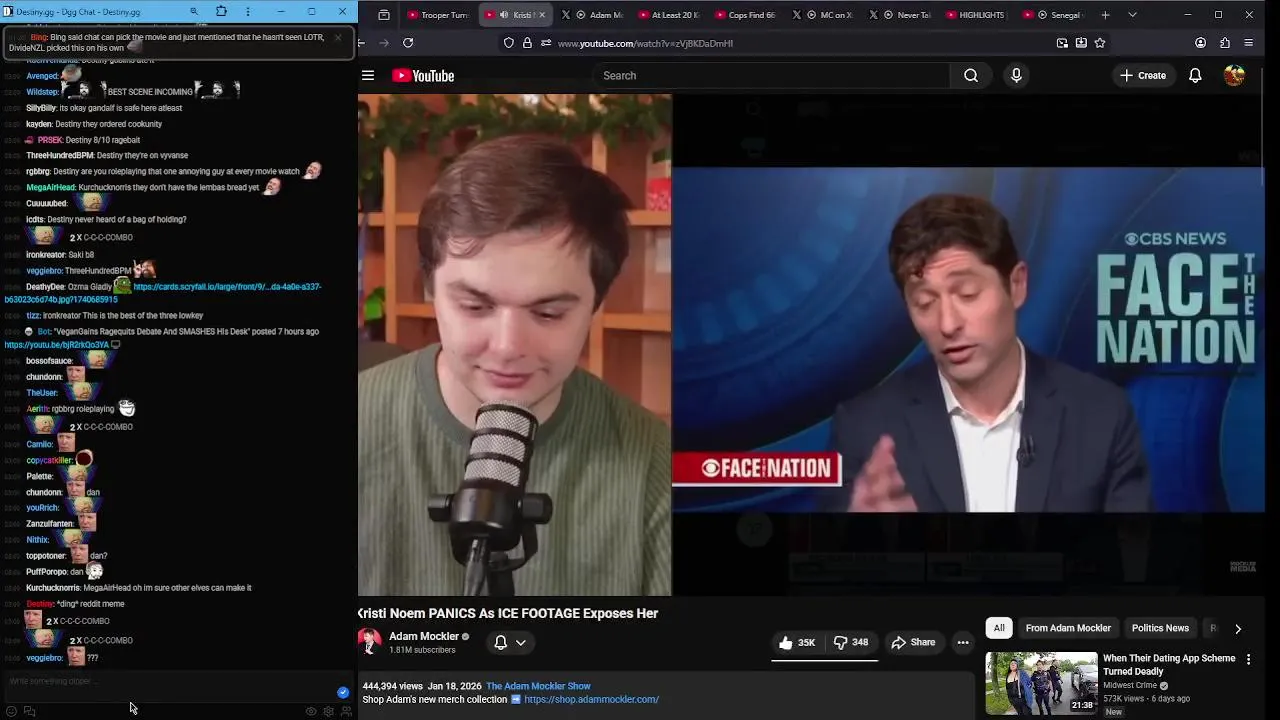
Task: Open The Adam Mockler Show link
Action: click(538, 686)
